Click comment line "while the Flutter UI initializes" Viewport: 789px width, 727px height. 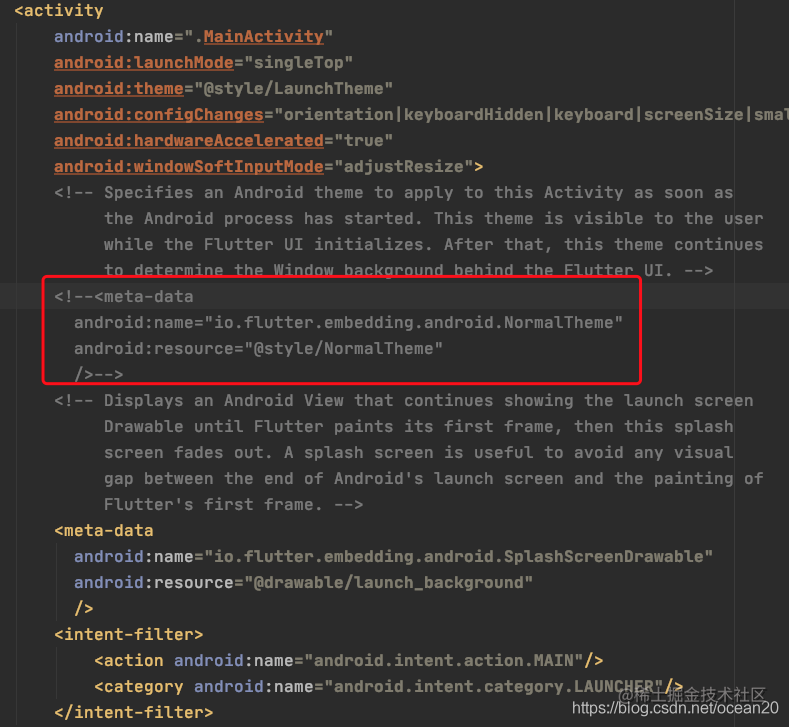click(x=434, y=245)
